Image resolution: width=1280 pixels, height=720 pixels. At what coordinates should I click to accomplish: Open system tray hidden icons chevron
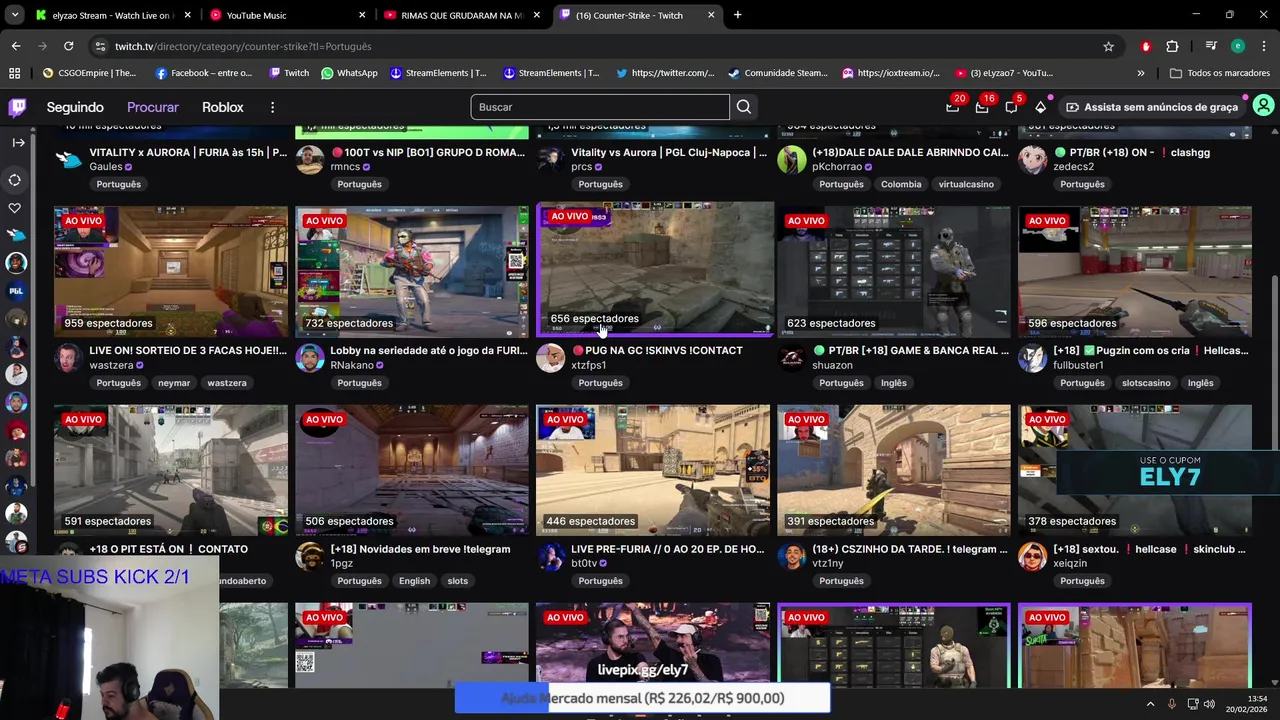click(1150, 704)
